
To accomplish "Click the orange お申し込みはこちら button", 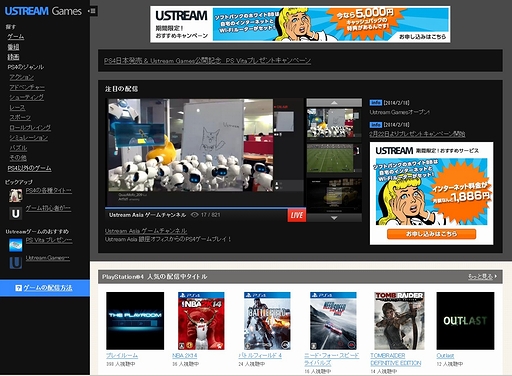I will coord(431,234).
